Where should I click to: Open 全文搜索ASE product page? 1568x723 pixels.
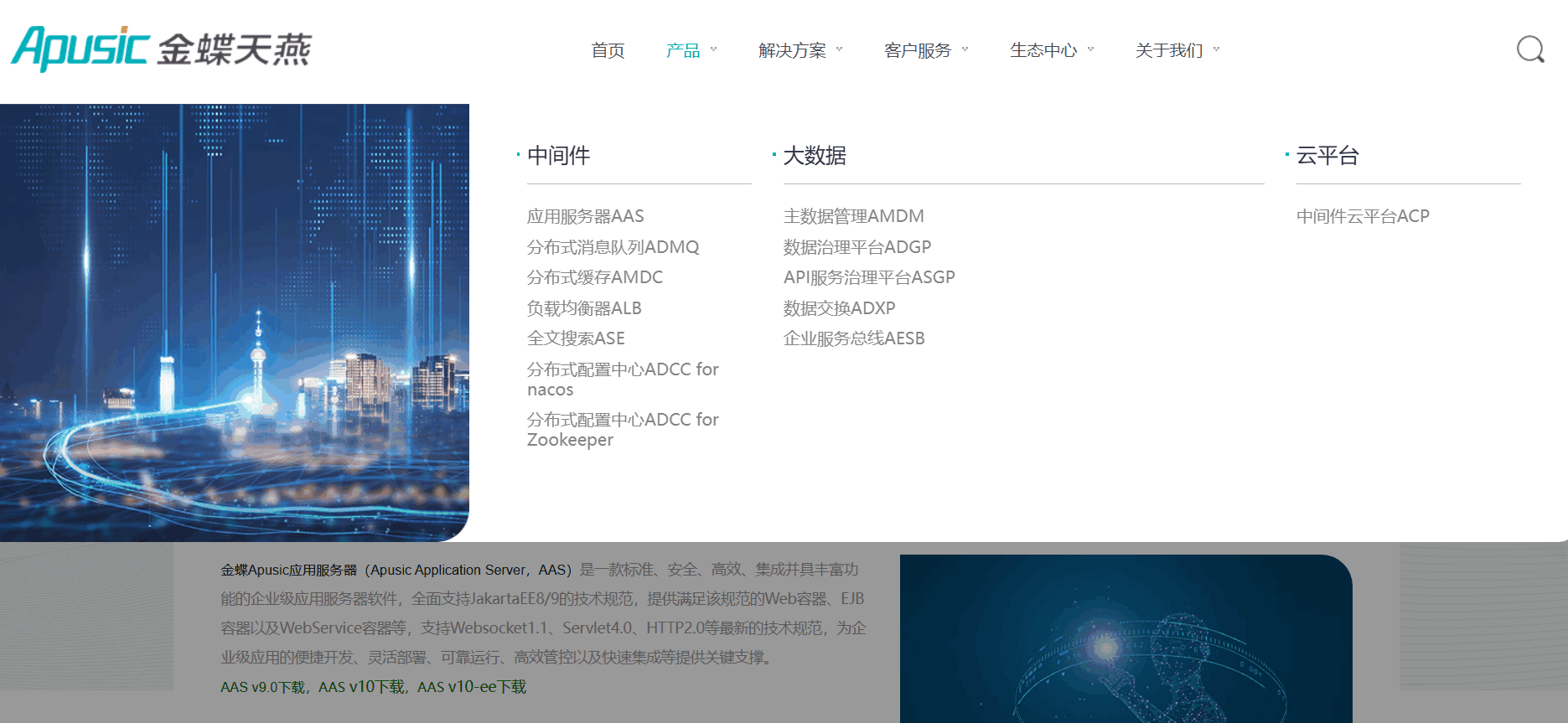click(x=576, y=338)
